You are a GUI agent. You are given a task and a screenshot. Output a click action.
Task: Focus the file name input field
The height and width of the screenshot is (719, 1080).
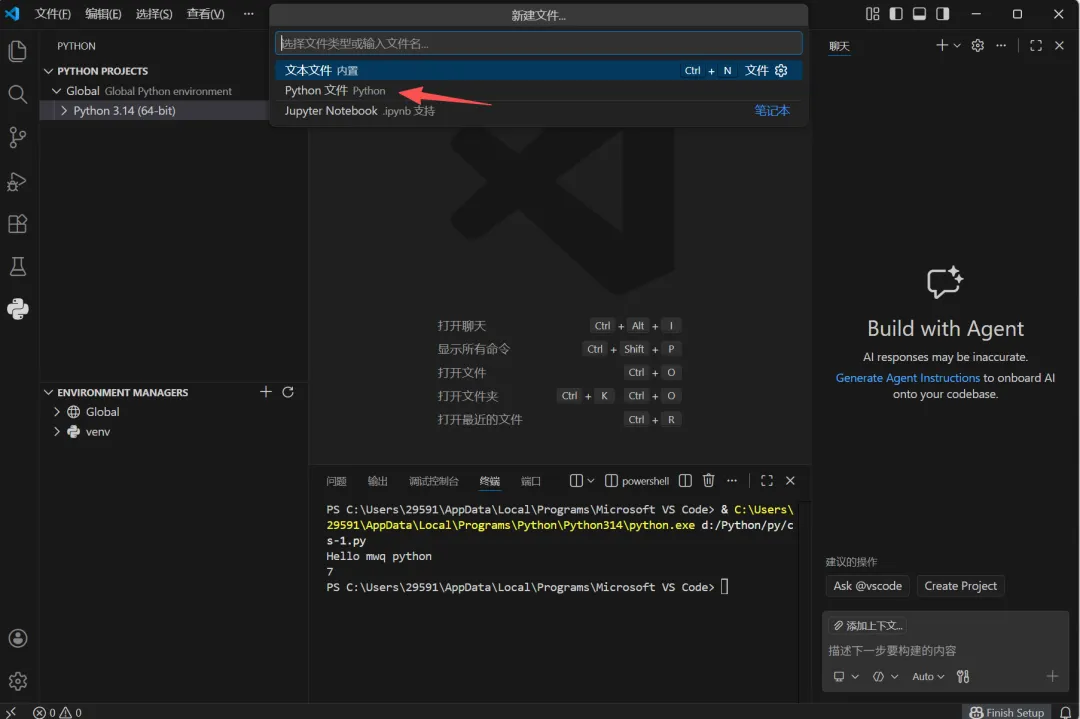(x=539, y=43)
